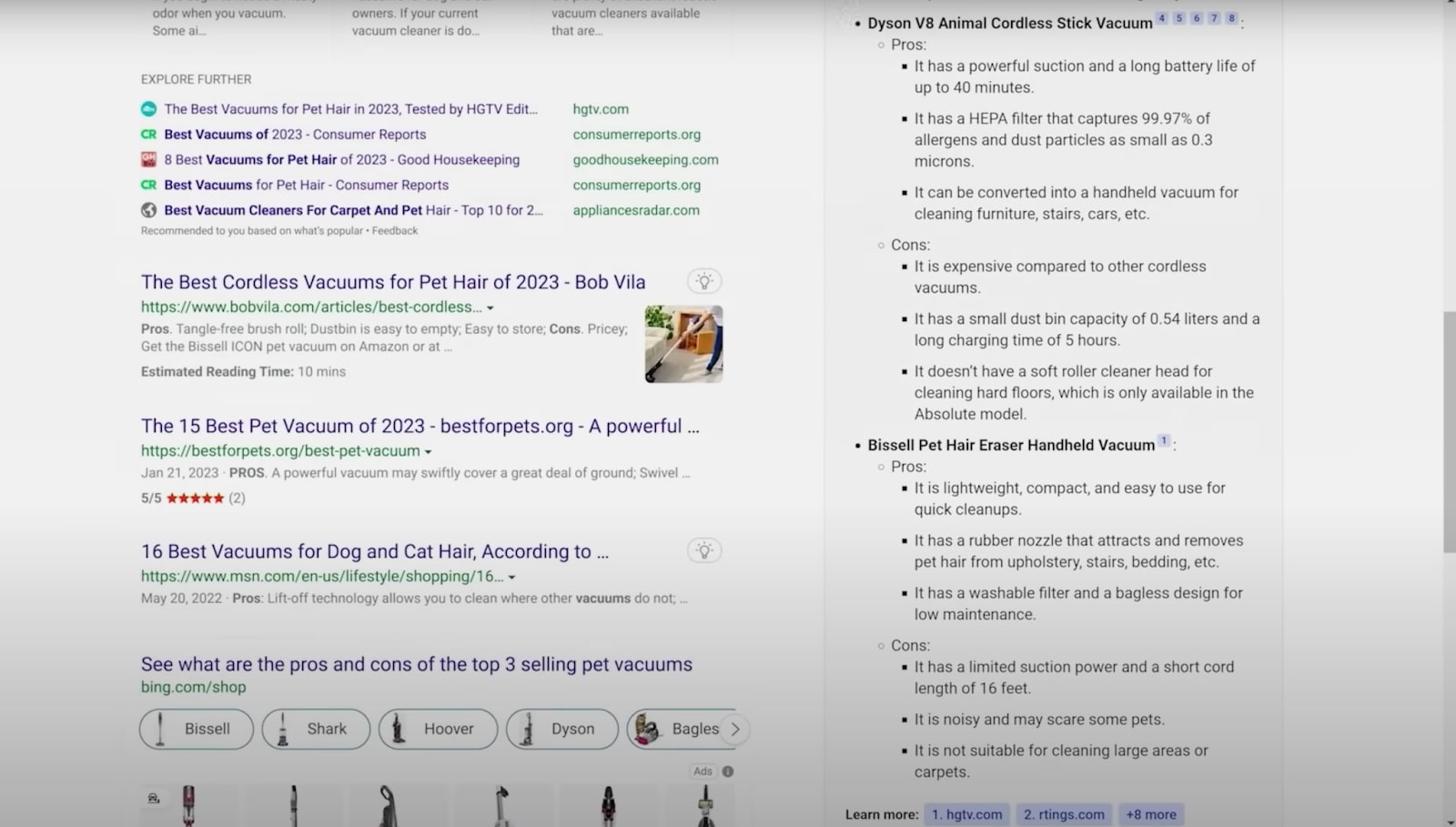Image resolution: width=1456 pixels, height=827 pixels.
Task: Open HGTV Best Vacuums for Pet Hair link
Action: 351,109
